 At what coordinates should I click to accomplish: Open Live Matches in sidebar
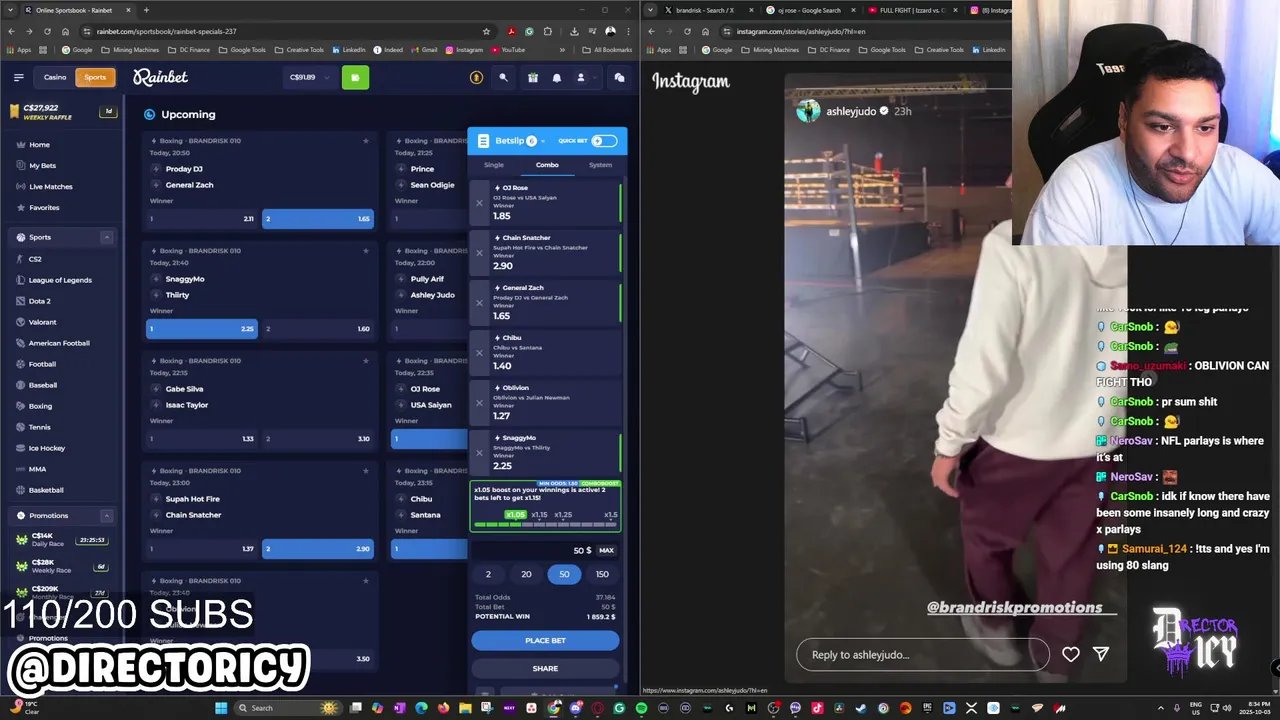tap(50, 187)
